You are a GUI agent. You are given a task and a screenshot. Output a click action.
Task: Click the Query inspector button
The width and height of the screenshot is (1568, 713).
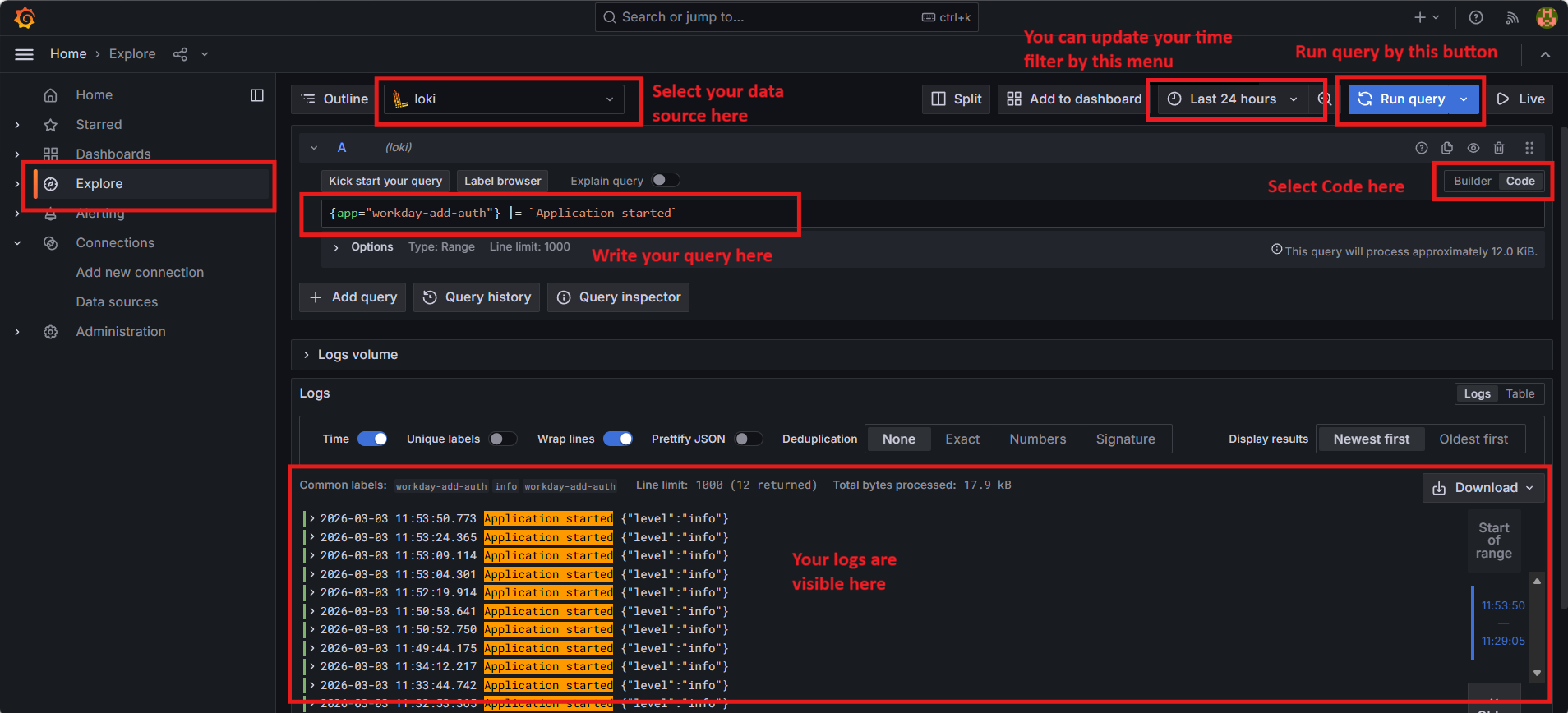click(x=619, y=297)
